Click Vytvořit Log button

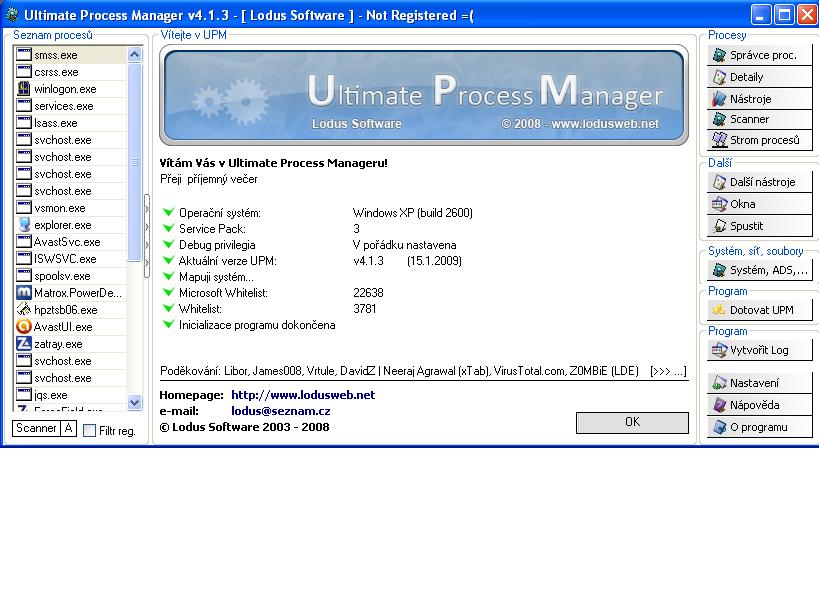[x=760, y=350]
